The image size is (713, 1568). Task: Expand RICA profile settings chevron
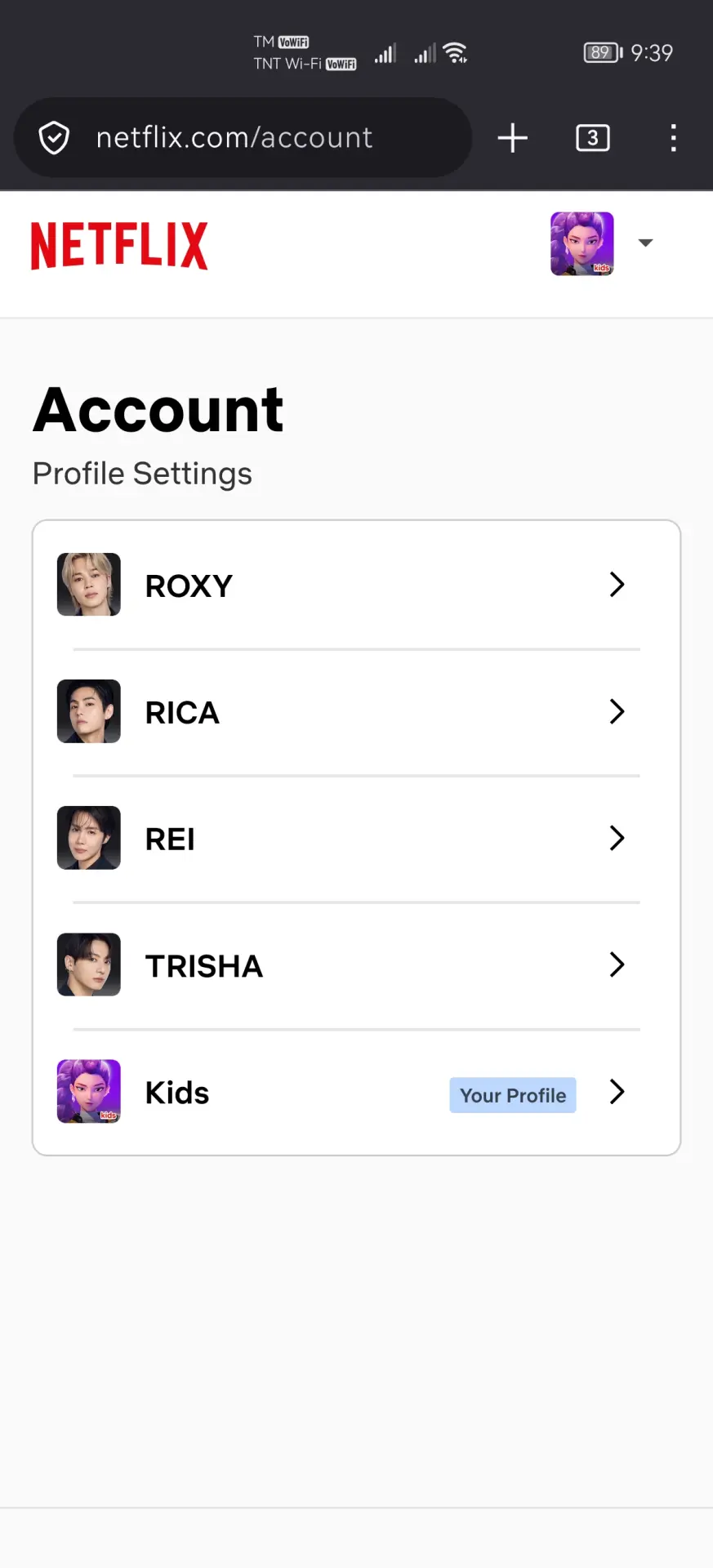click(x=617, y=711)
